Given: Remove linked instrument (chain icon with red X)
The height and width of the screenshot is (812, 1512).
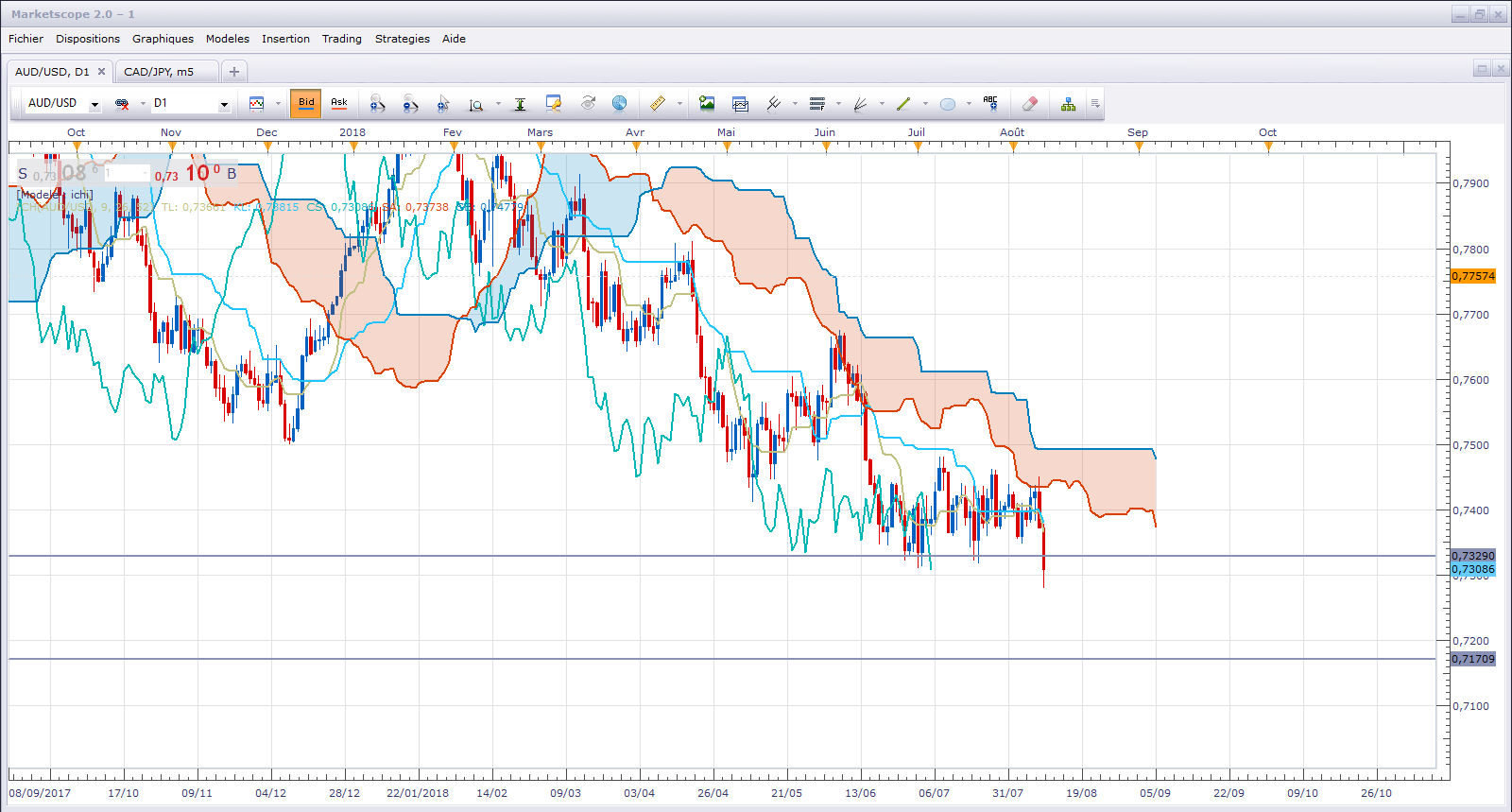Looking at the screenshot, I should (x=122, y=104).
